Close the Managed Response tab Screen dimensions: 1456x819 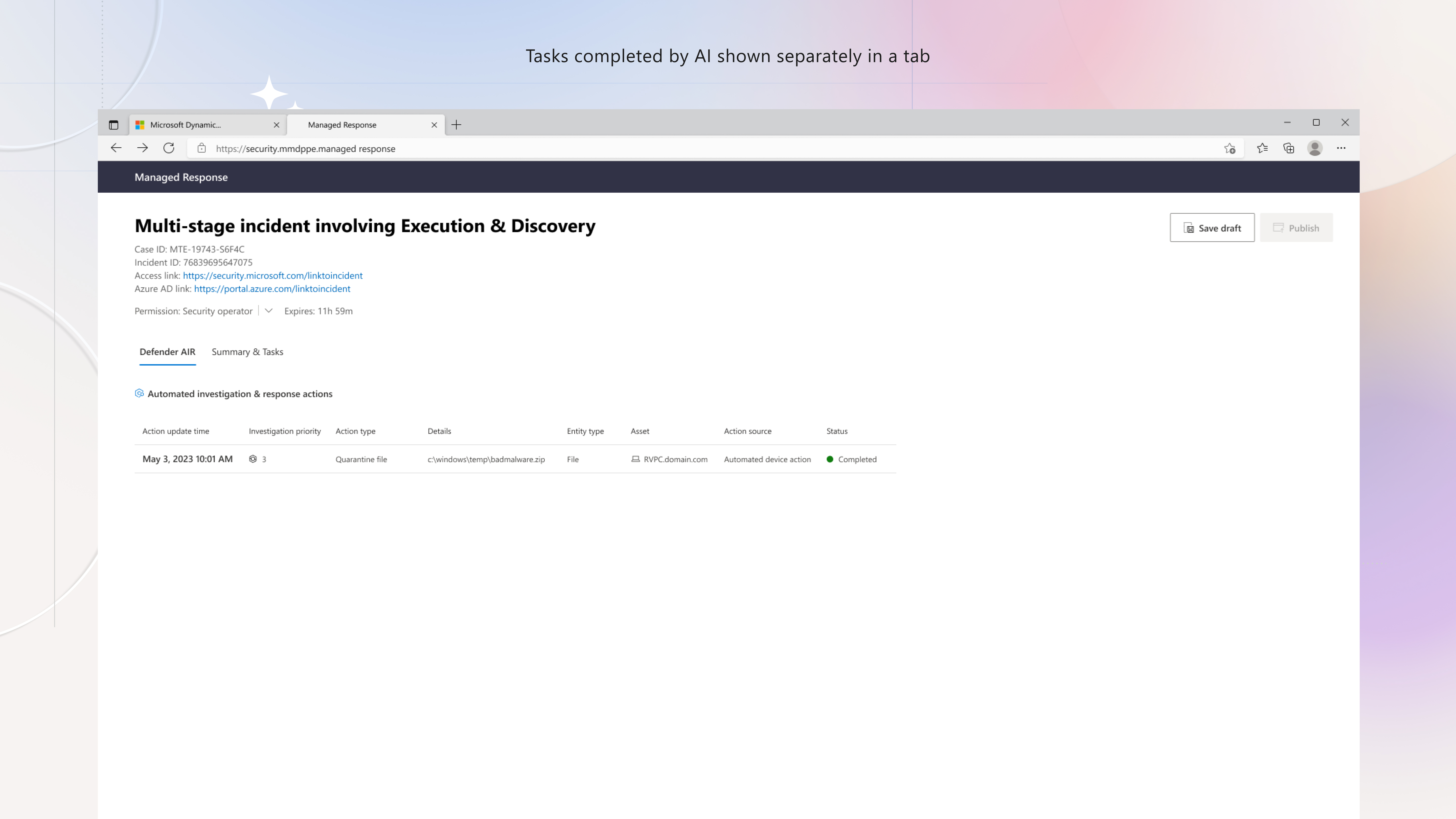pos(434,125)
